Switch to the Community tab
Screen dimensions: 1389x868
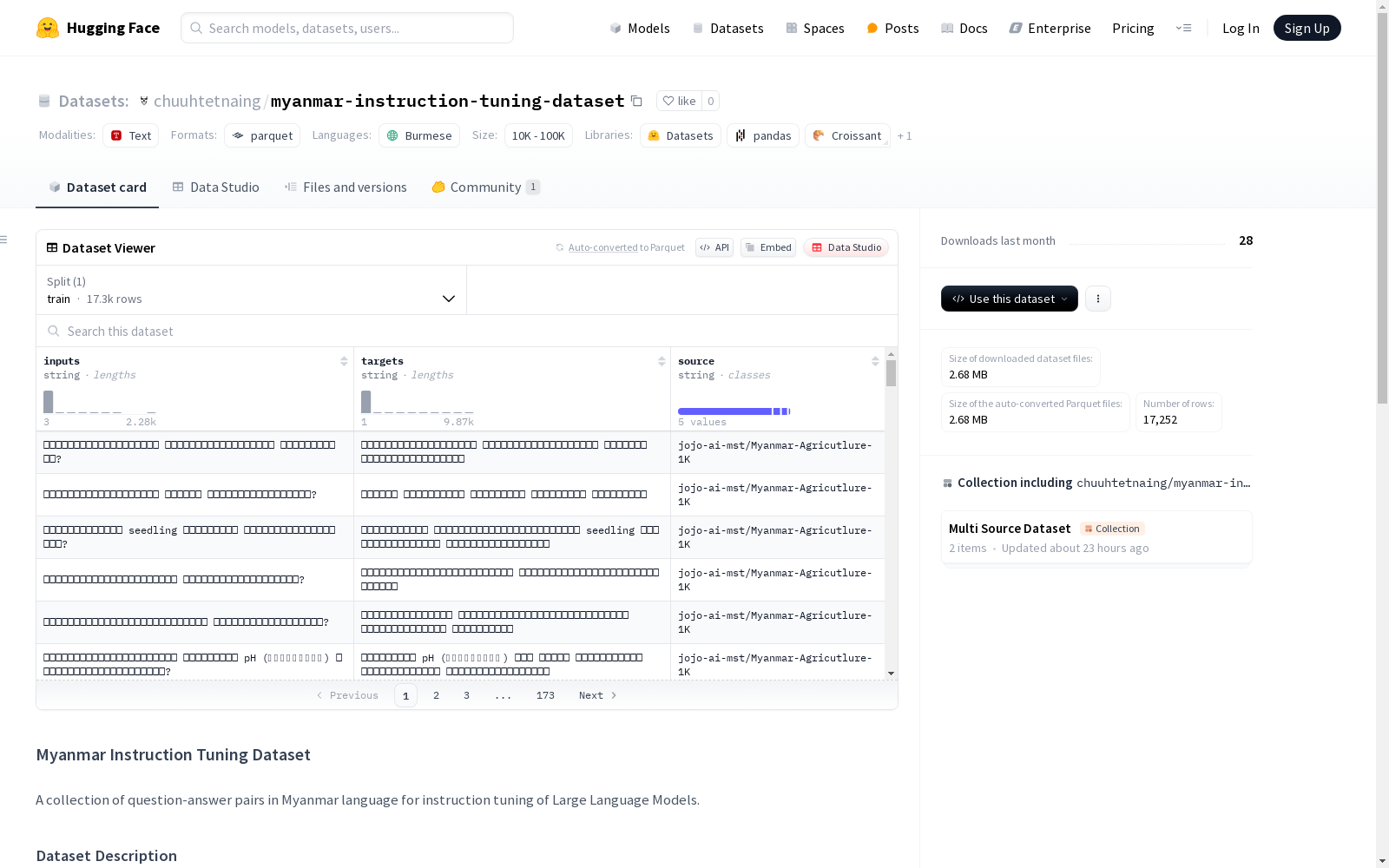pyautogui.click(x=486, y=187)
